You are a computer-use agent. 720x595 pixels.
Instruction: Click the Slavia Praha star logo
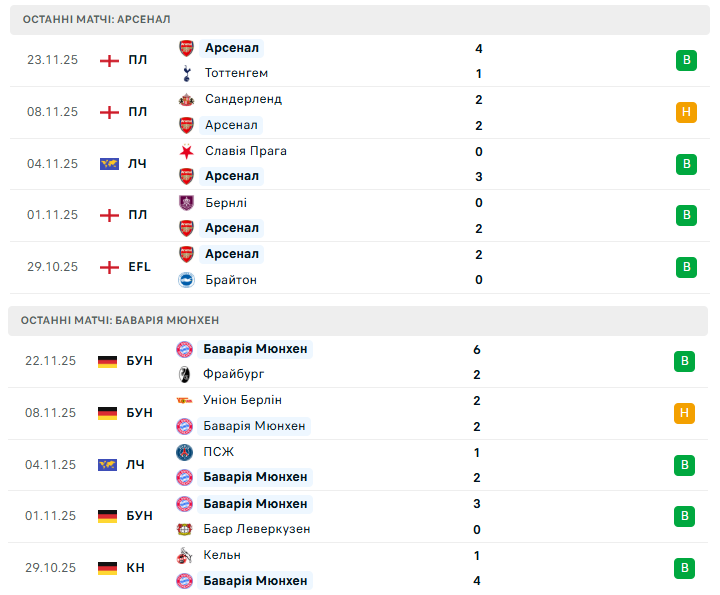(186, 151)
